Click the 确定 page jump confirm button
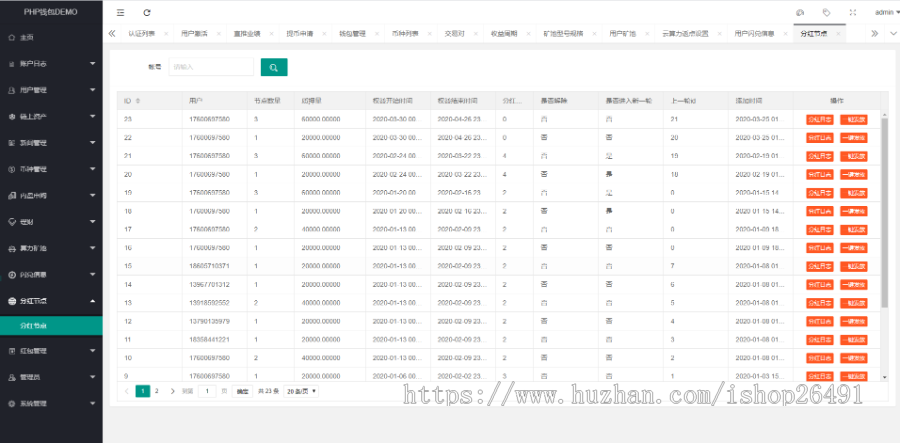 (242, 391)
